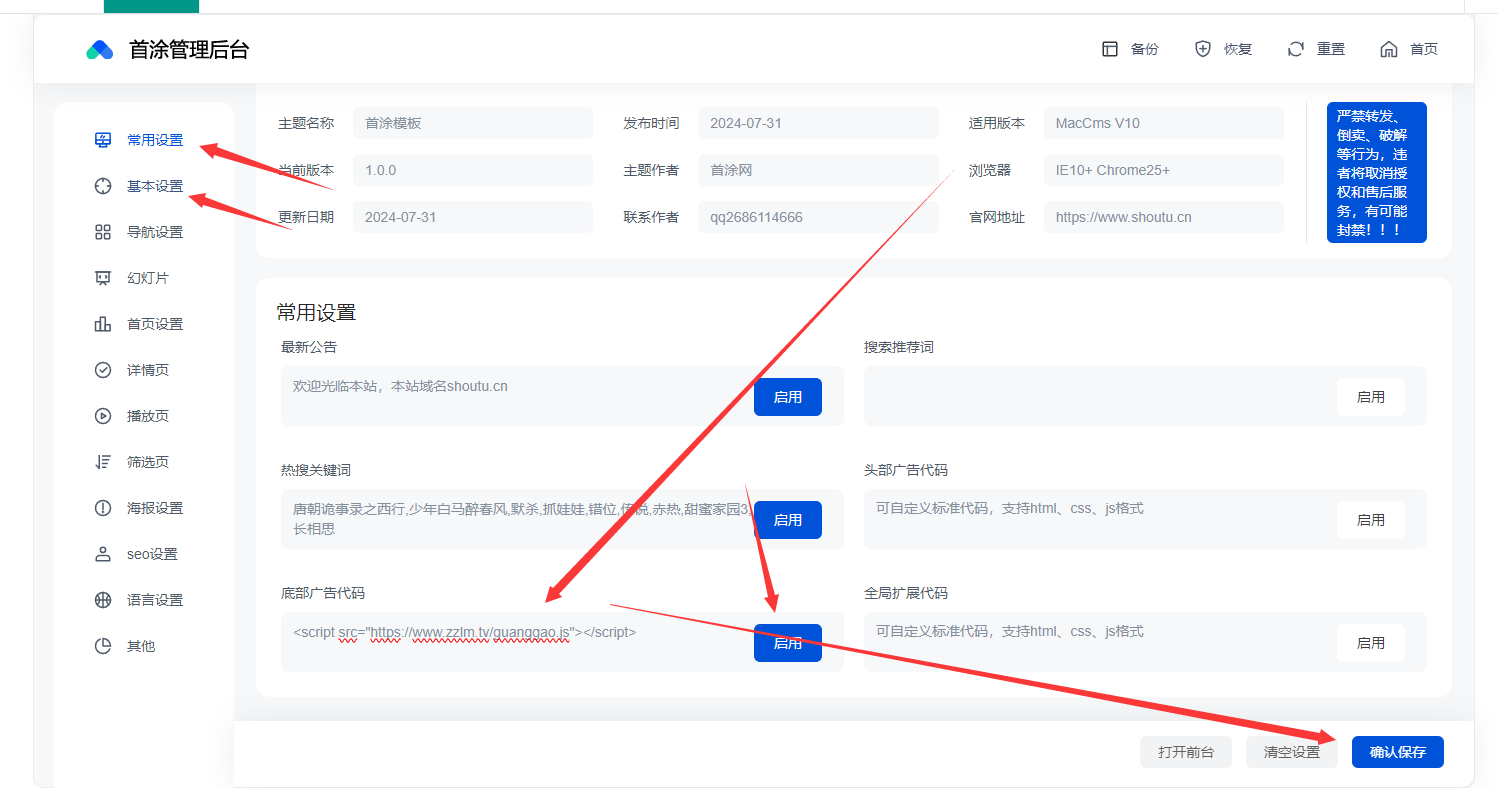Click the crosshair icon beside 基本设置
Viewport: 1498px width, 803px height.
pos(103,186)
